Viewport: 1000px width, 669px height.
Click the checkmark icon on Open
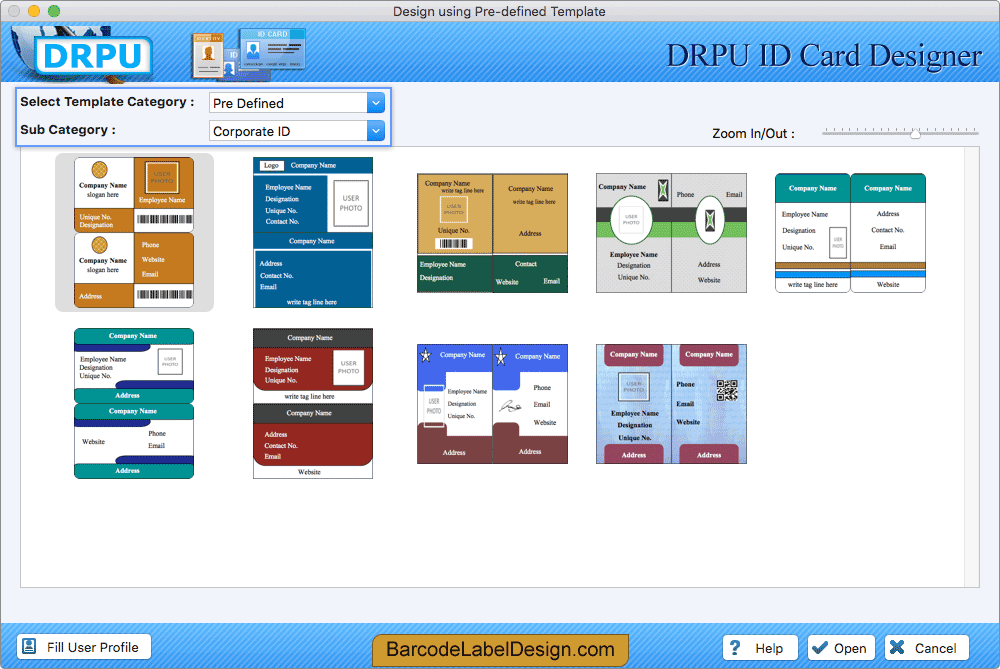tap(820, 648)
